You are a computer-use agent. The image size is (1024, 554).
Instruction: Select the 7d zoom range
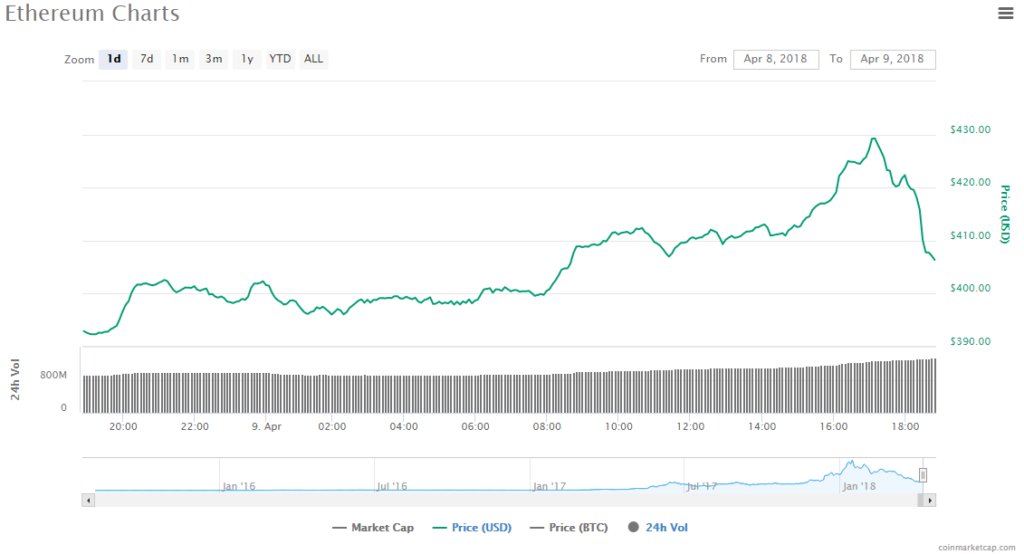(146, 59)
